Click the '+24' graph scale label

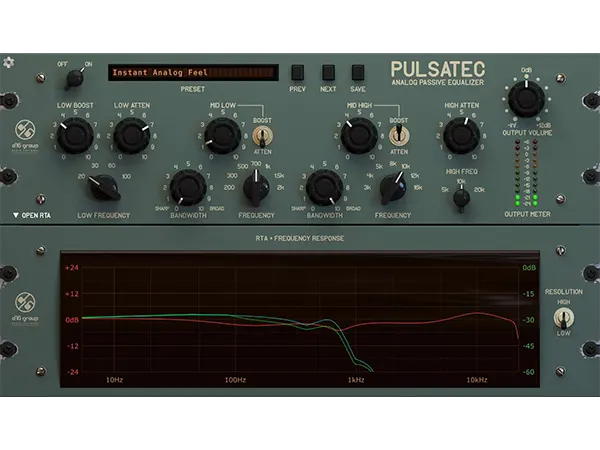pyautogui.click(x=72, y=268)
